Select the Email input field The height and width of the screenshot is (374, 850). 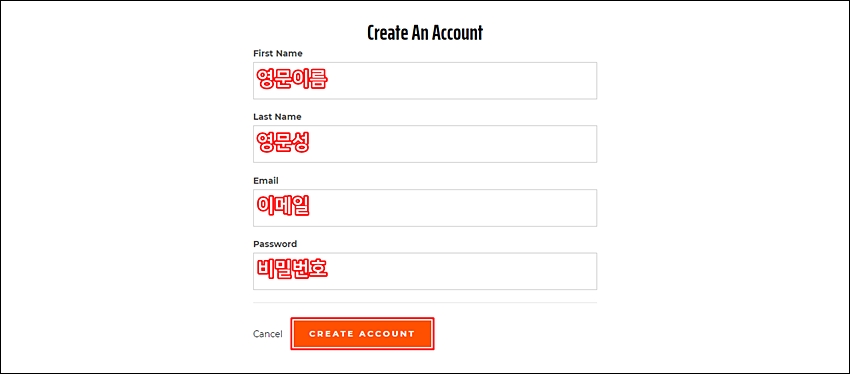pyautogui.click(x=424, y=208)
